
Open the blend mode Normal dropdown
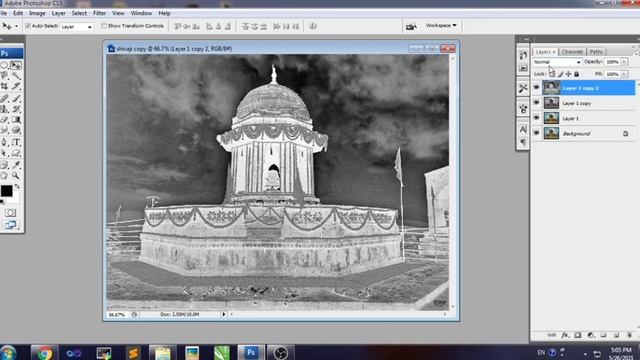[x=557, y=62]
